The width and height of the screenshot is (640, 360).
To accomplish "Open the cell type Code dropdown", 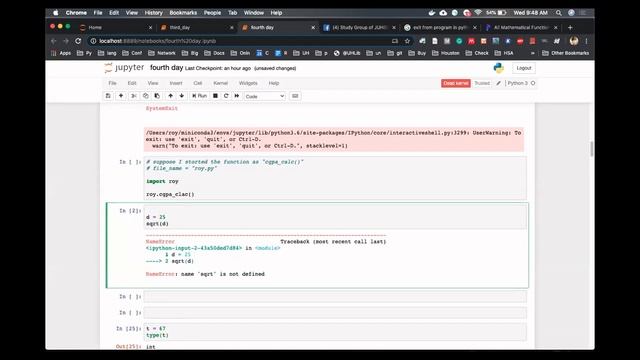I will [264, 96].
